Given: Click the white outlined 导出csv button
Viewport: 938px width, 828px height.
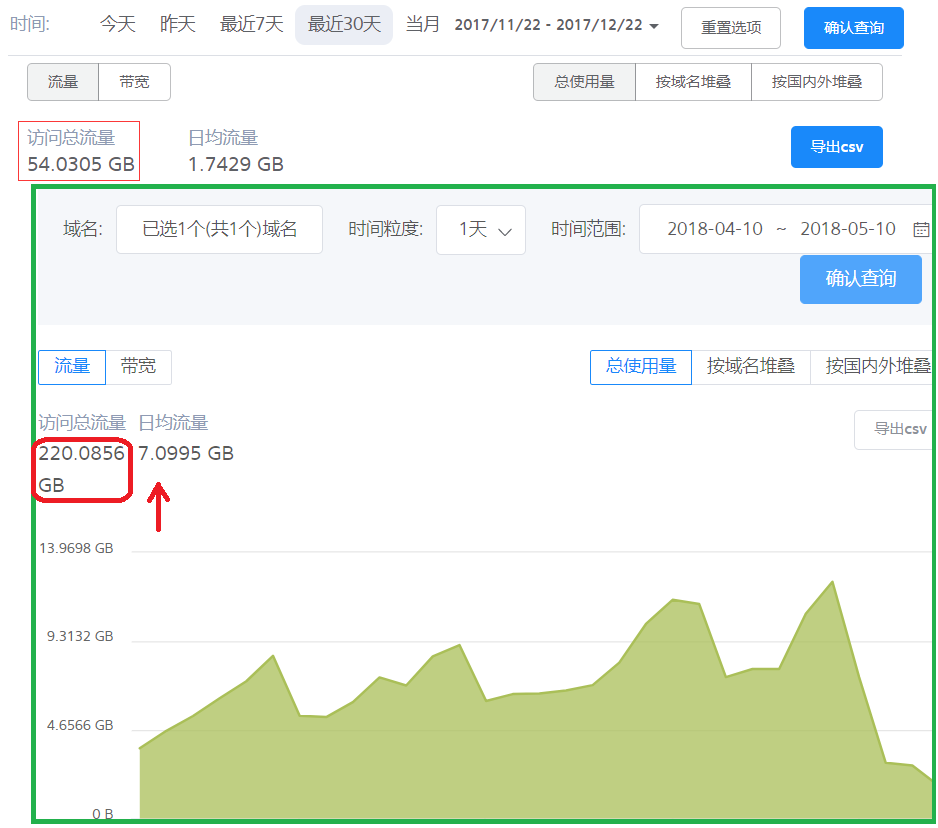Looking at the screenshot, I should [x=895, y=429].
